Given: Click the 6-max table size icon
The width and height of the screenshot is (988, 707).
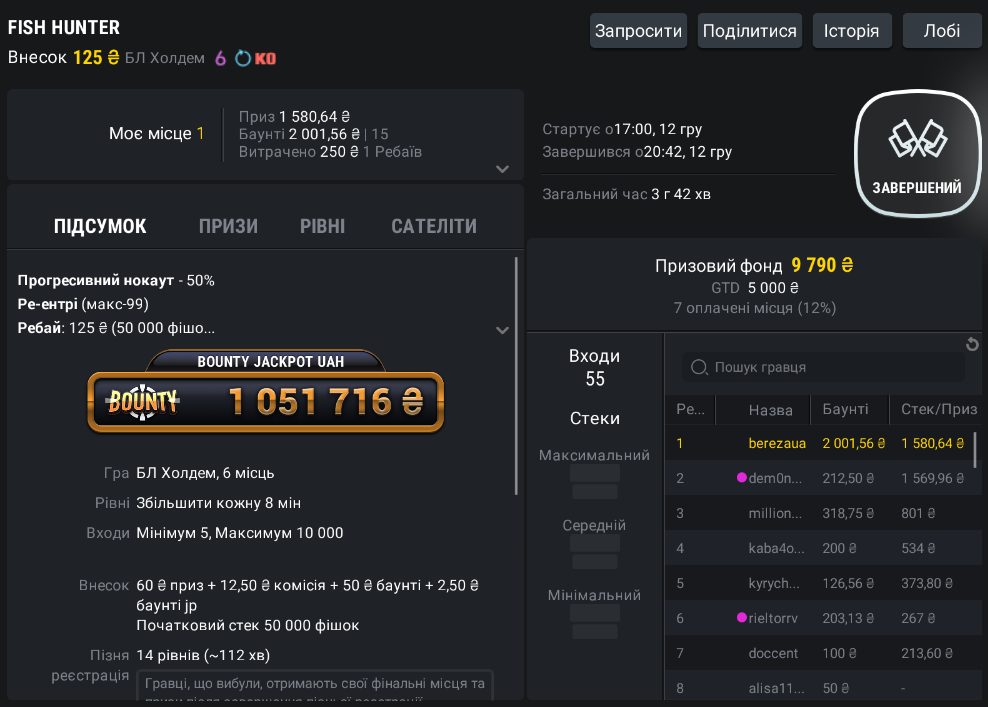Looking at the screenshot, I should pyautogui.click(x=221, y=58).
